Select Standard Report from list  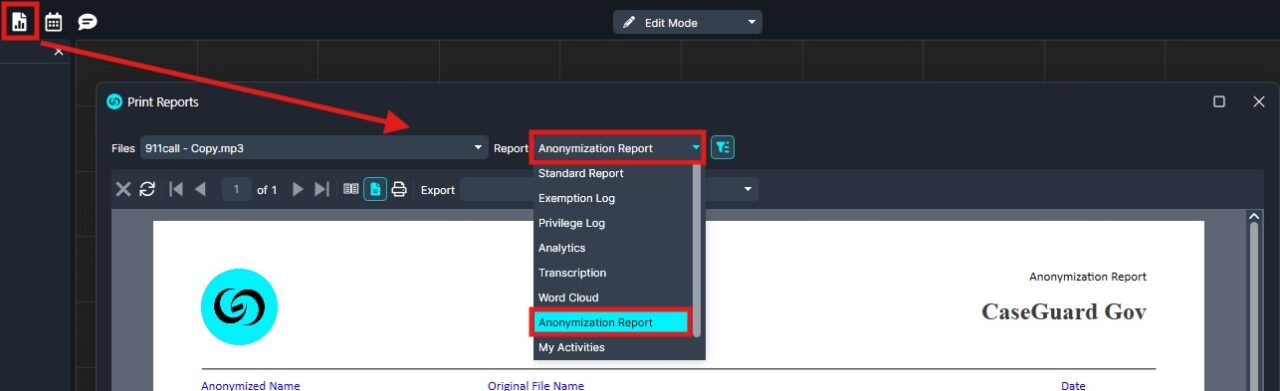613,173
